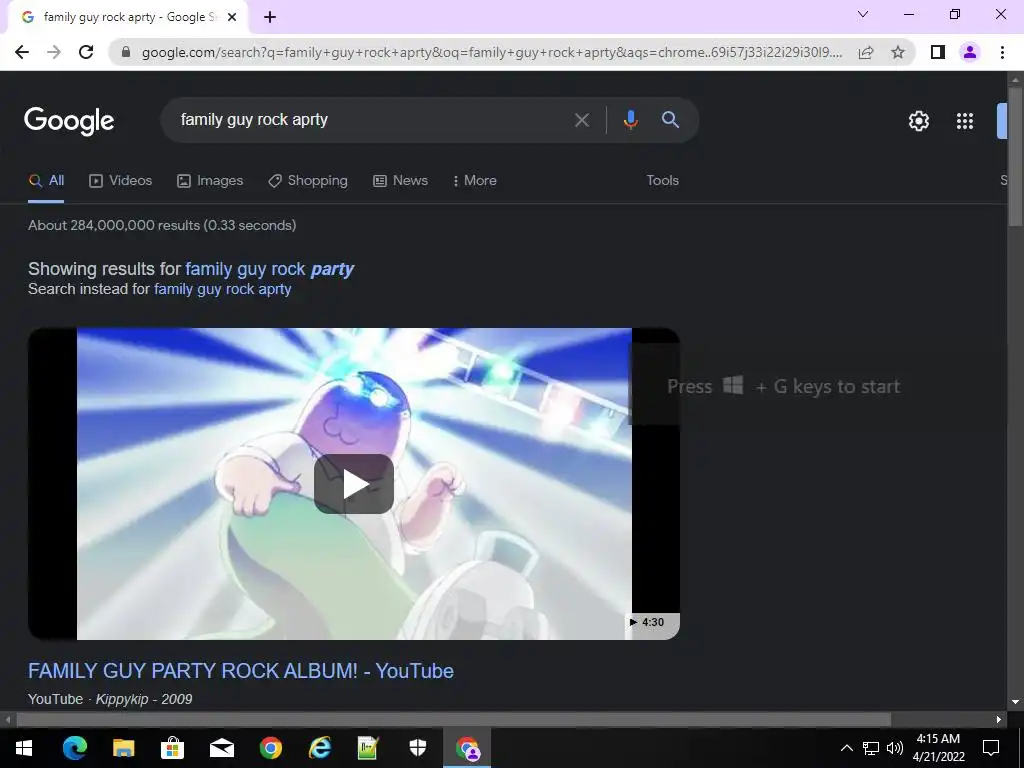
Task: Reload the current page
Action: 86,52
